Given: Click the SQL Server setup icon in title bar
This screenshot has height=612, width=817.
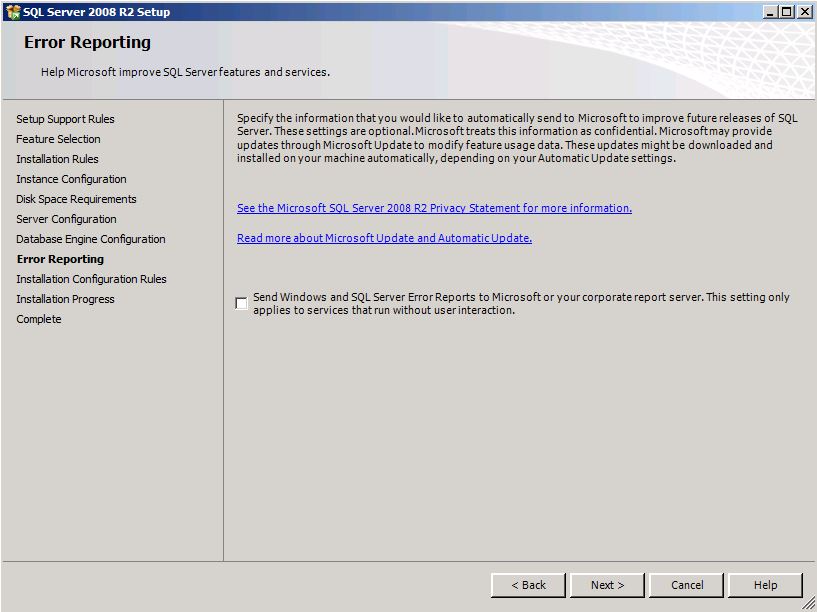Looking at the screenshot, I should (12, 11).
